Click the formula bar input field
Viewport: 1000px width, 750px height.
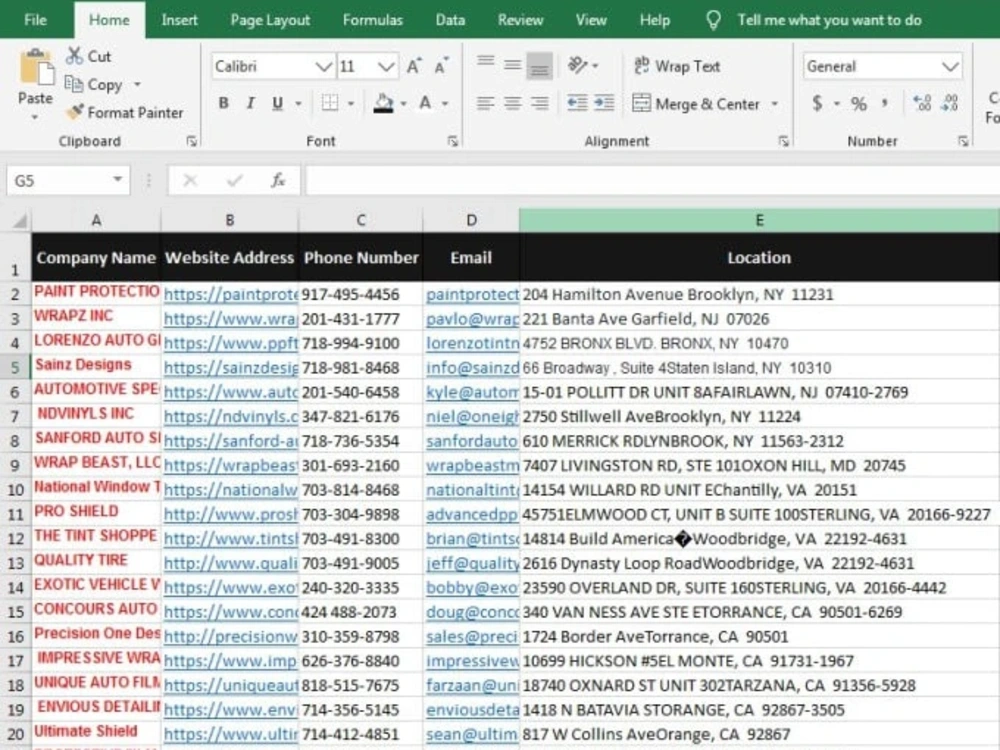pos(652,180)
